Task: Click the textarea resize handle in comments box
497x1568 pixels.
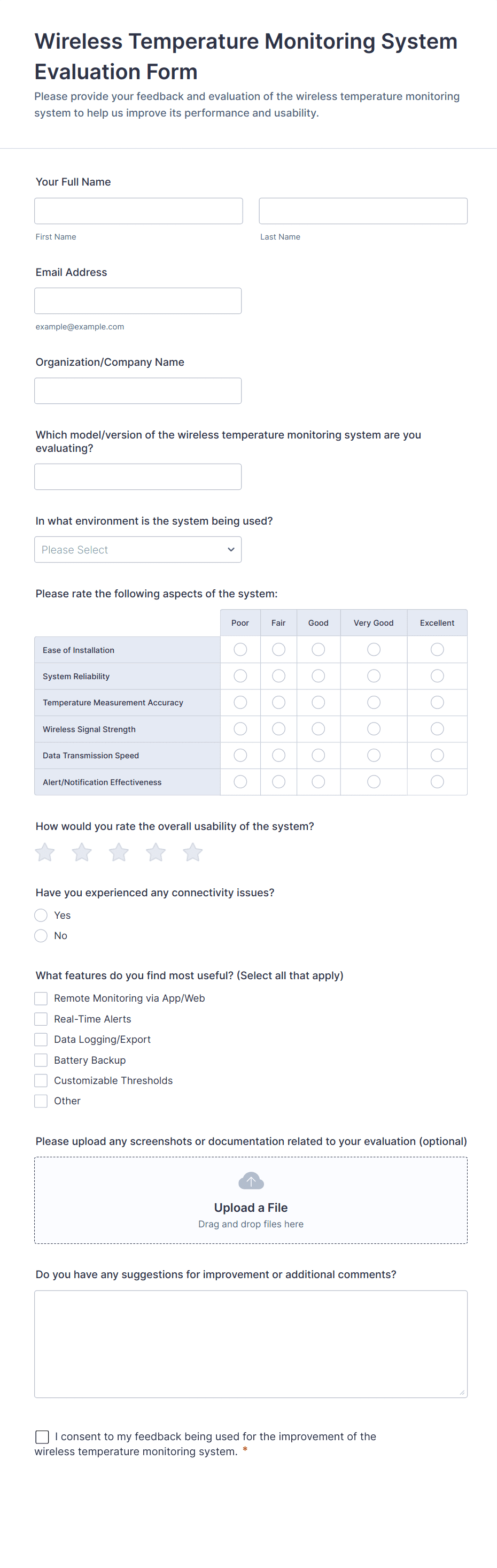Action: point(462,1392)
